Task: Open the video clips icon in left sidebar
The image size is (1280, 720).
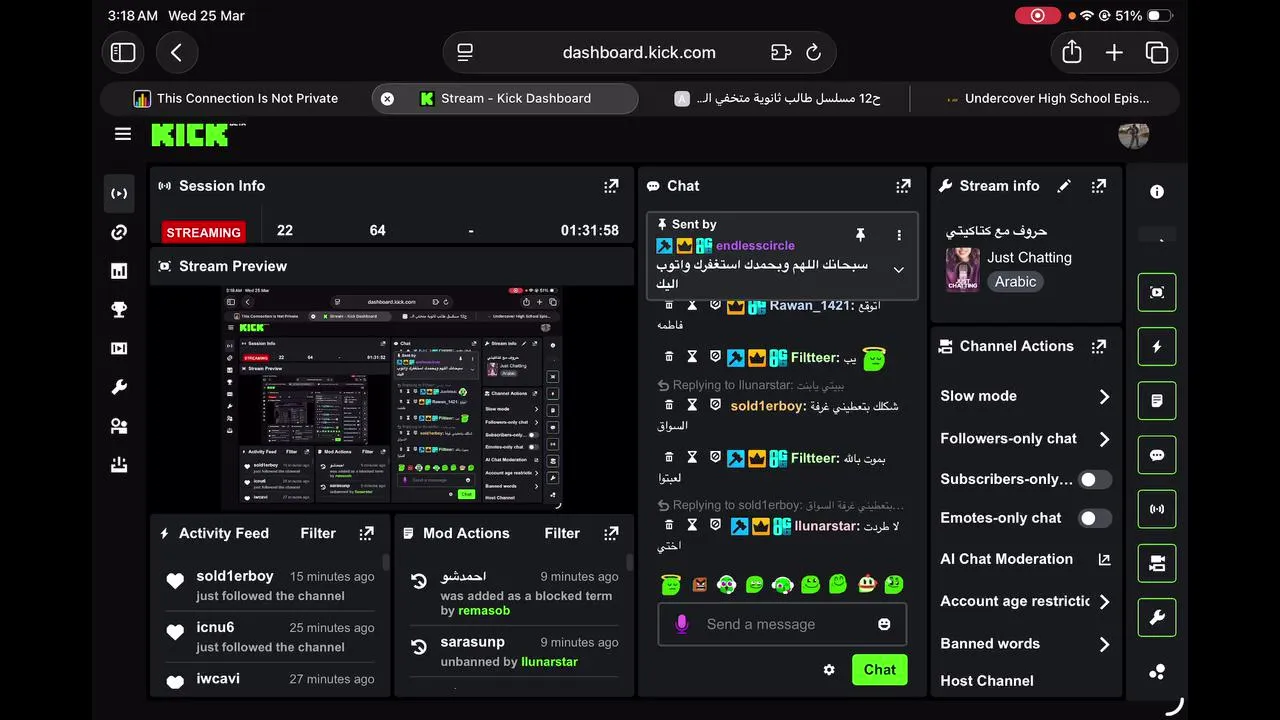Action: [119, 349]
